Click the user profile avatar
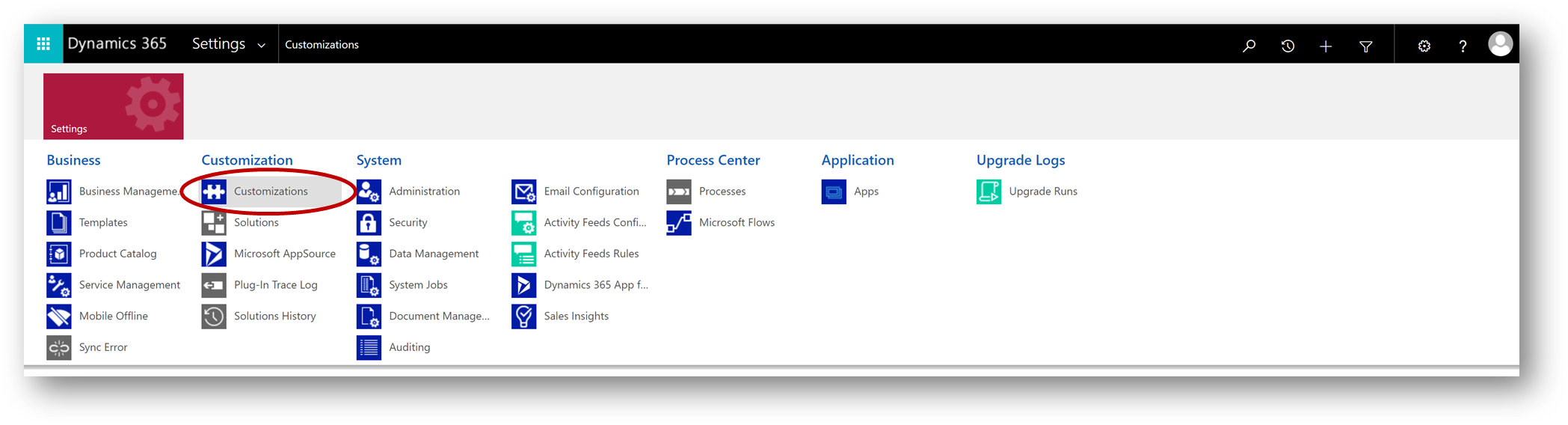The width and height of the screenshot is (1568, 425). click(1500, 44)
